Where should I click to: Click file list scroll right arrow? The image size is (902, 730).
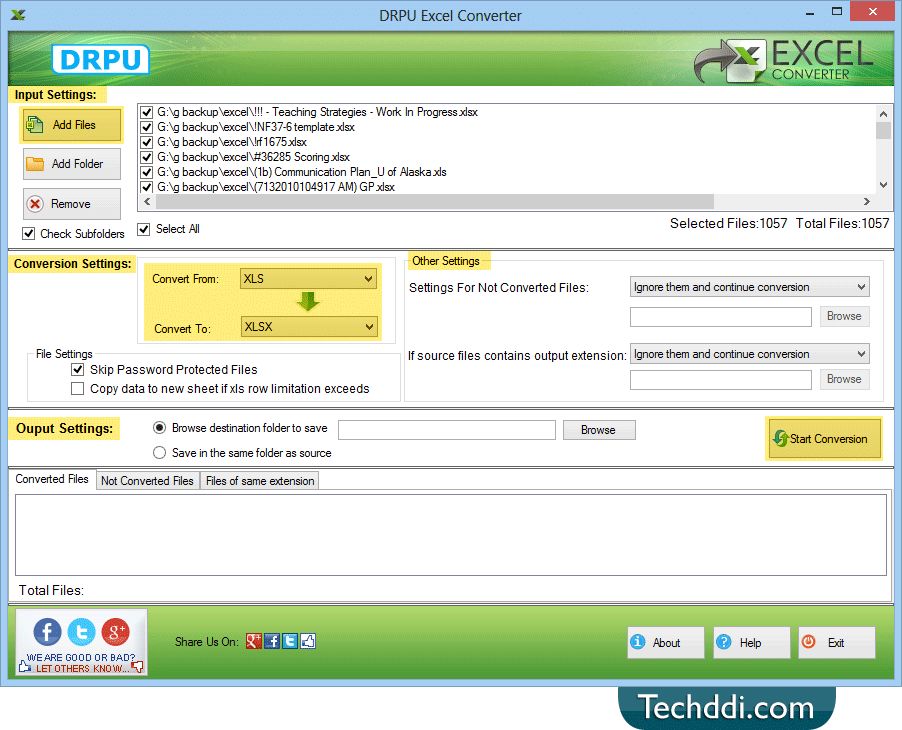tap(867, 201)
